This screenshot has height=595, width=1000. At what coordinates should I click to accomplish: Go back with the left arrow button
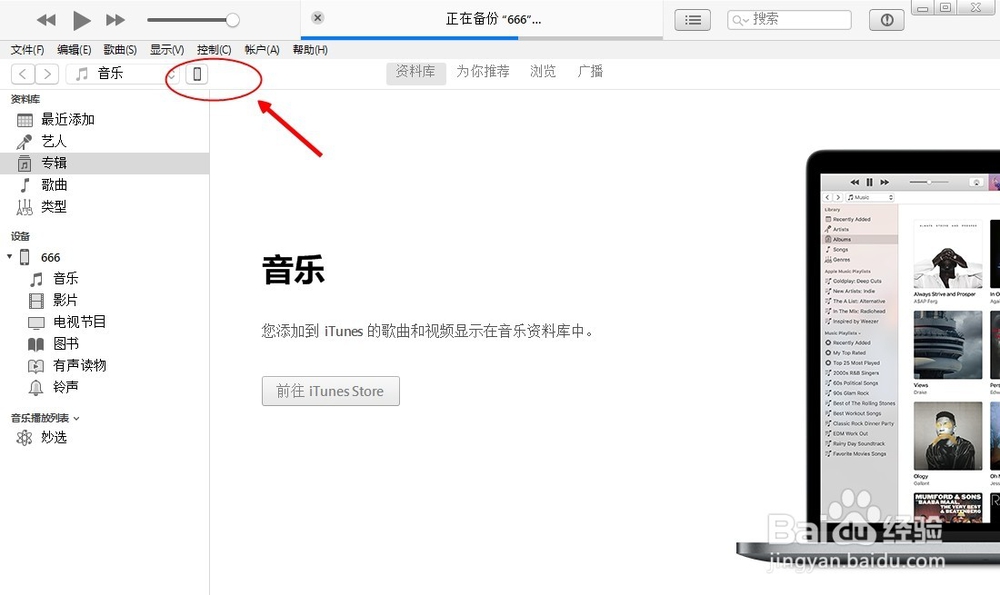pos(23,74)
